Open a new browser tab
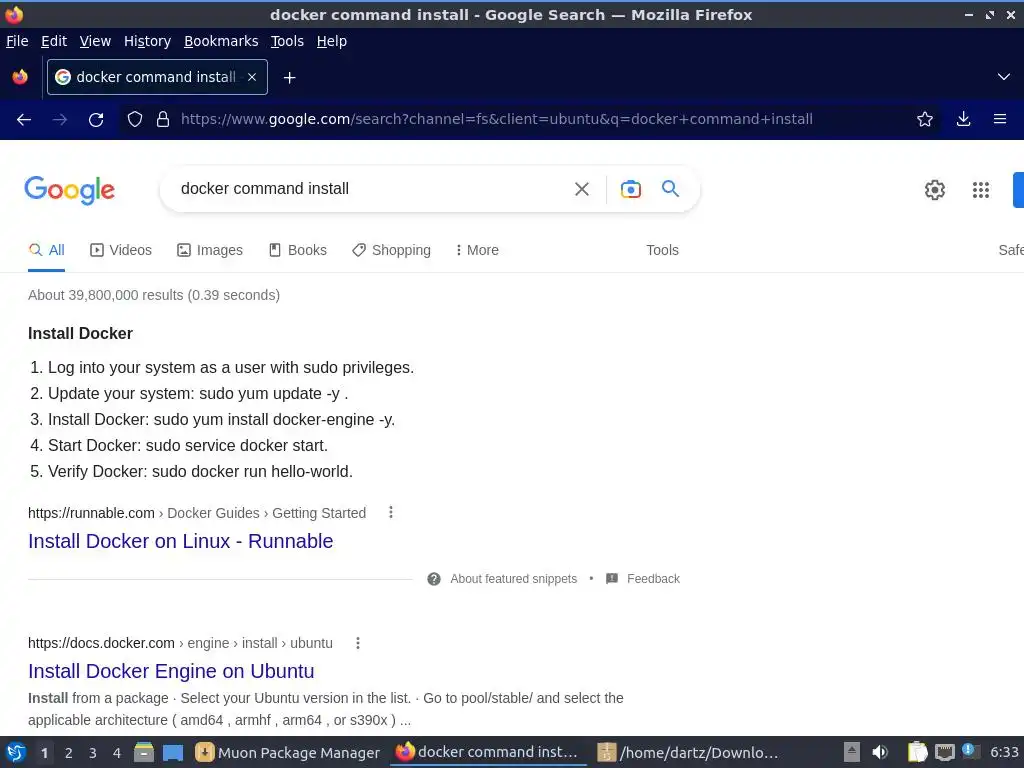 click(289, 78)
